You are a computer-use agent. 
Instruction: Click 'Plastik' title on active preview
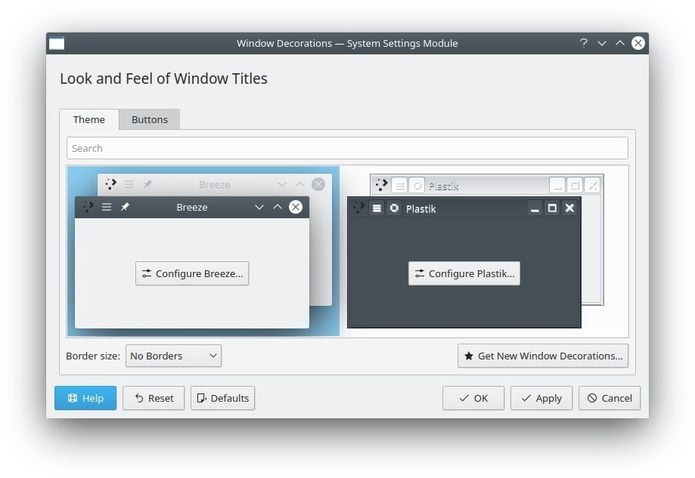coord(421,209)
